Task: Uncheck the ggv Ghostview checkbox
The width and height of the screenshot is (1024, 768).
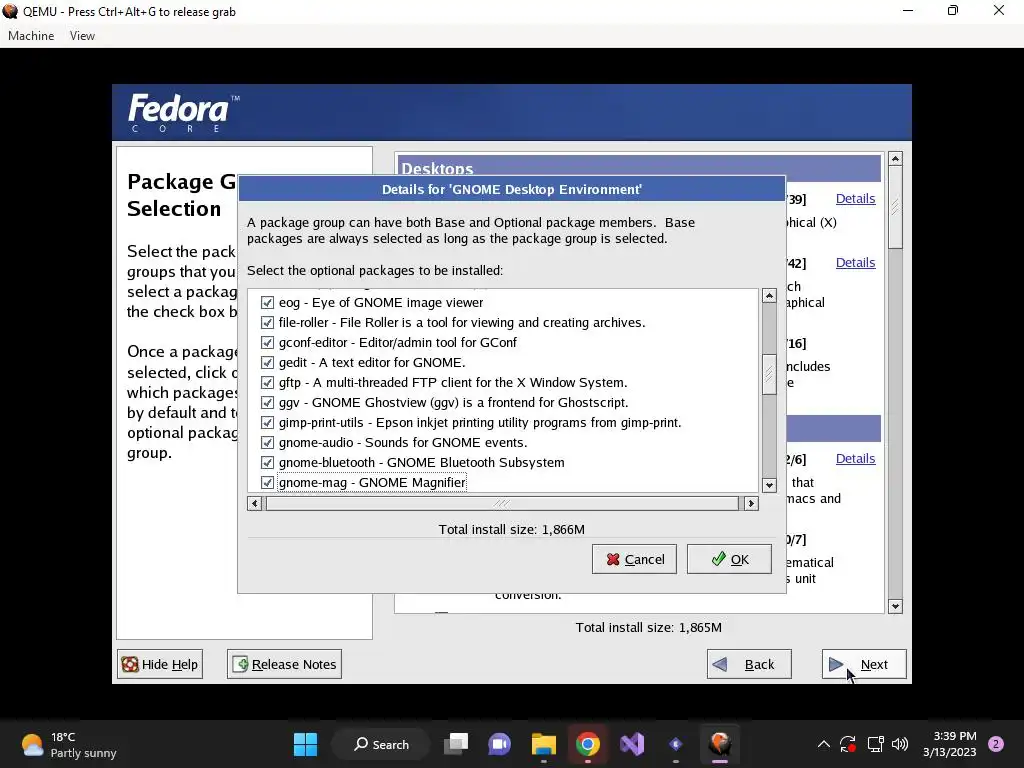Action: tap(267, 402)
